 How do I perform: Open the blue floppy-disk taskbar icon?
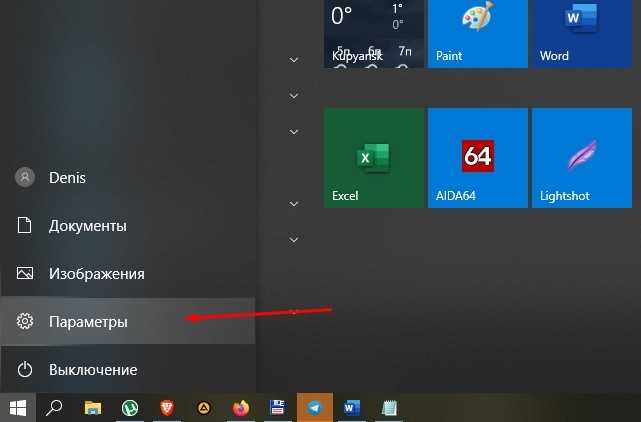click(x=278, y=408)
